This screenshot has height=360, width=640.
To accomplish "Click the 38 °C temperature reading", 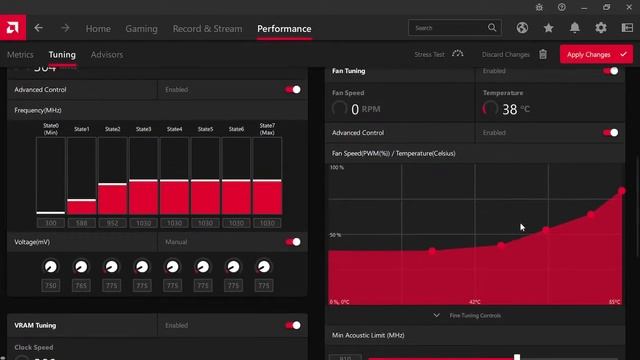I will tap(516, 109).
